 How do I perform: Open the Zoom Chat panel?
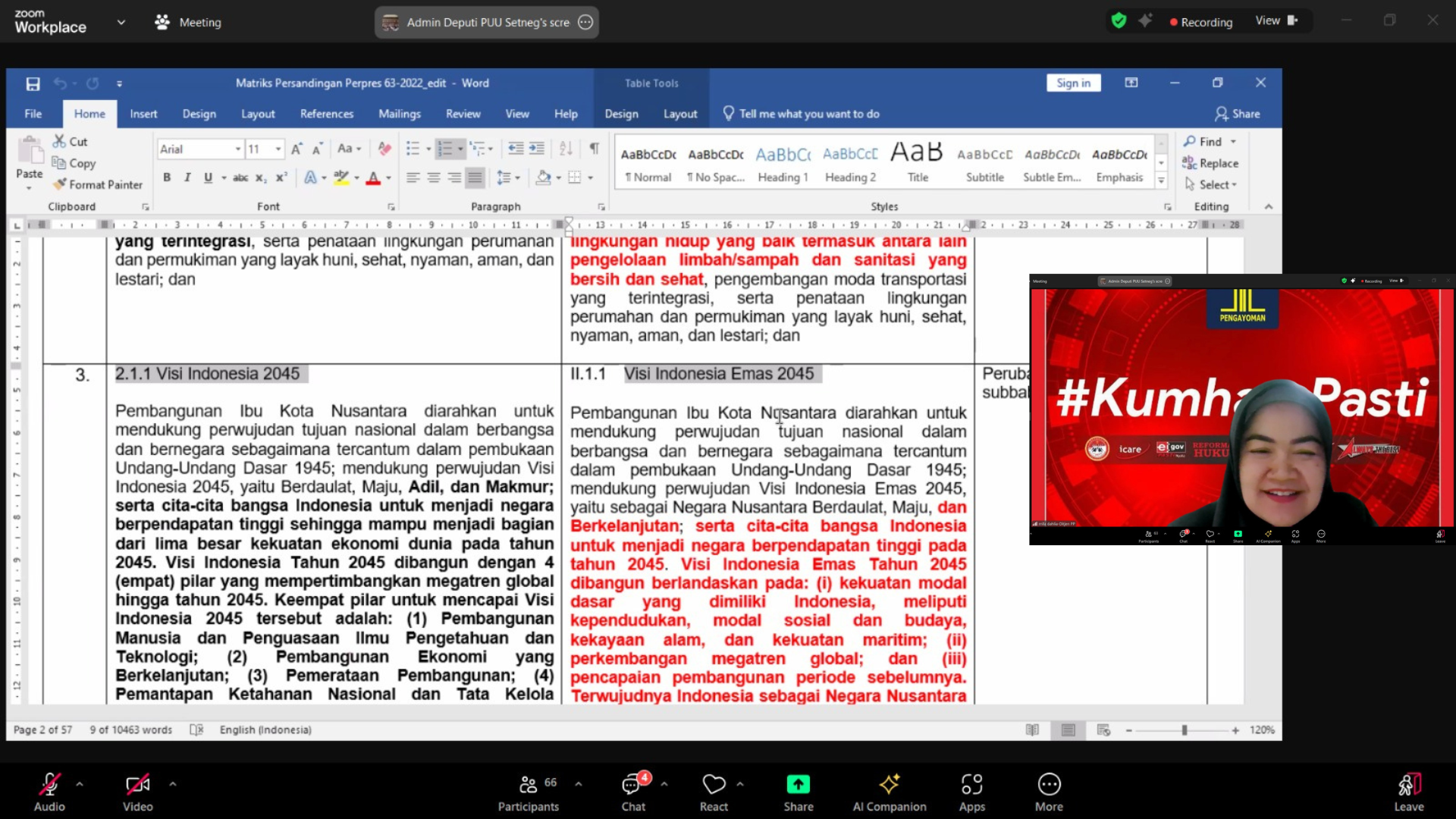coord(634,791)
